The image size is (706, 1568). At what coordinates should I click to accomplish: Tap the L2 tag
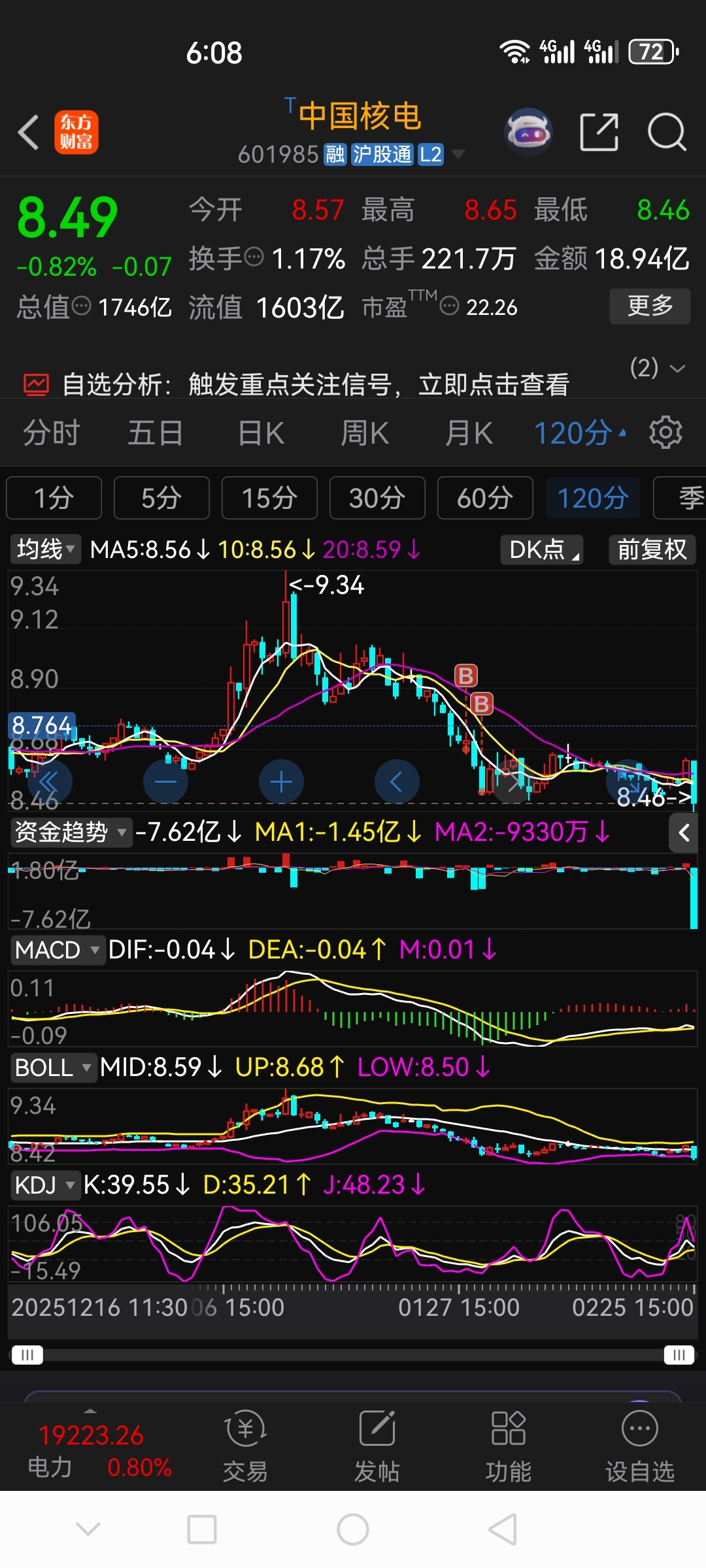tap(430, 155)
